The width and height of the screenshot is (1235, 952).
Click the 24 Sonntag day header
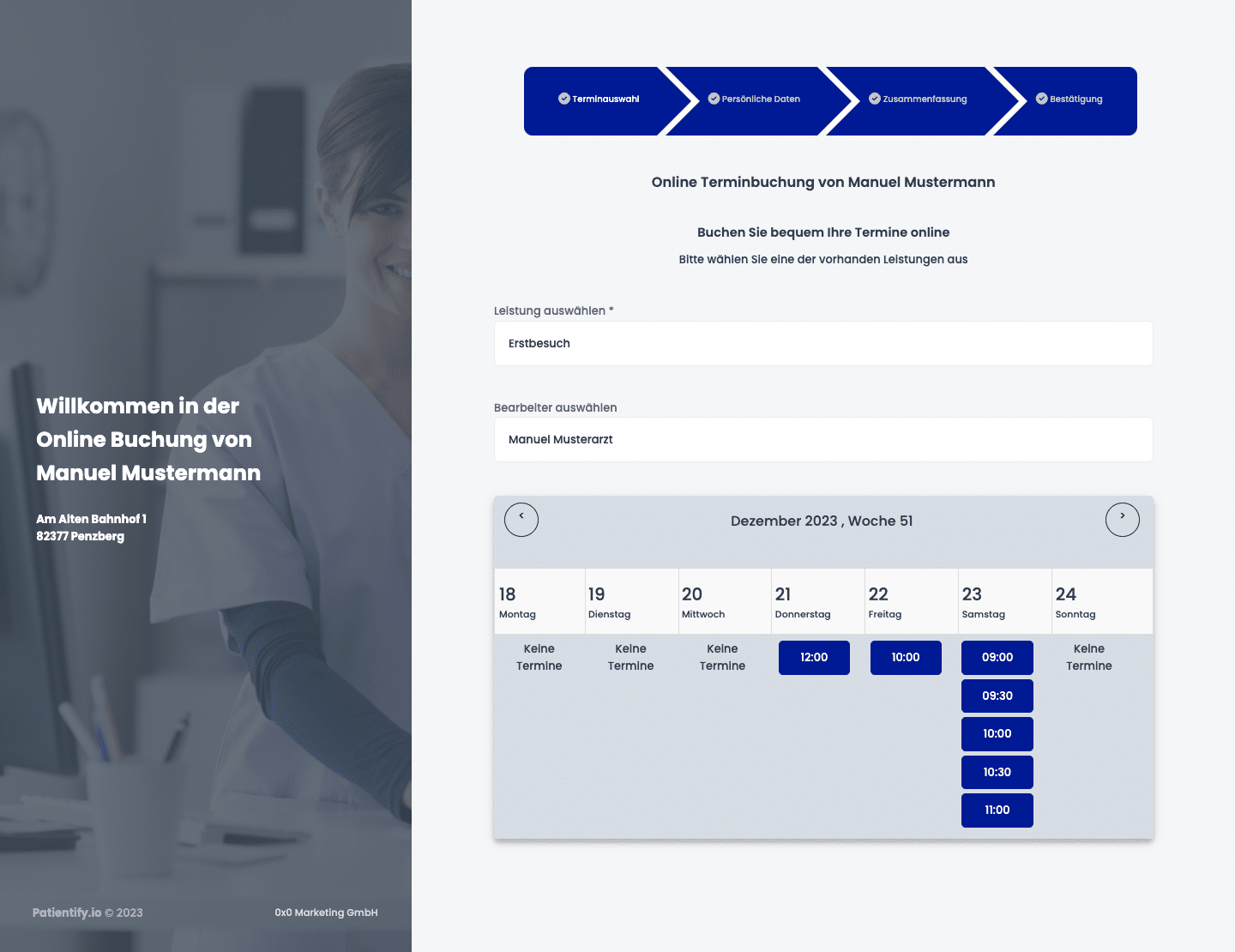click(x=1102, y=601)
